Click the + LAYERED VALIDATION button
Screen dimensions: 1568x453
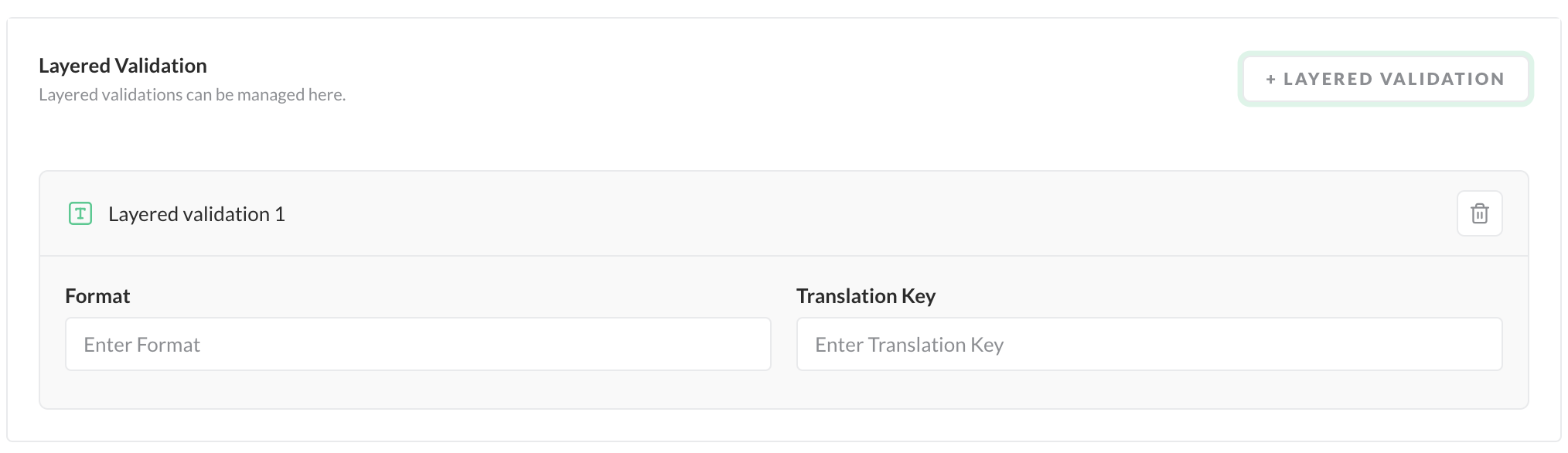tap(1385, 79)
